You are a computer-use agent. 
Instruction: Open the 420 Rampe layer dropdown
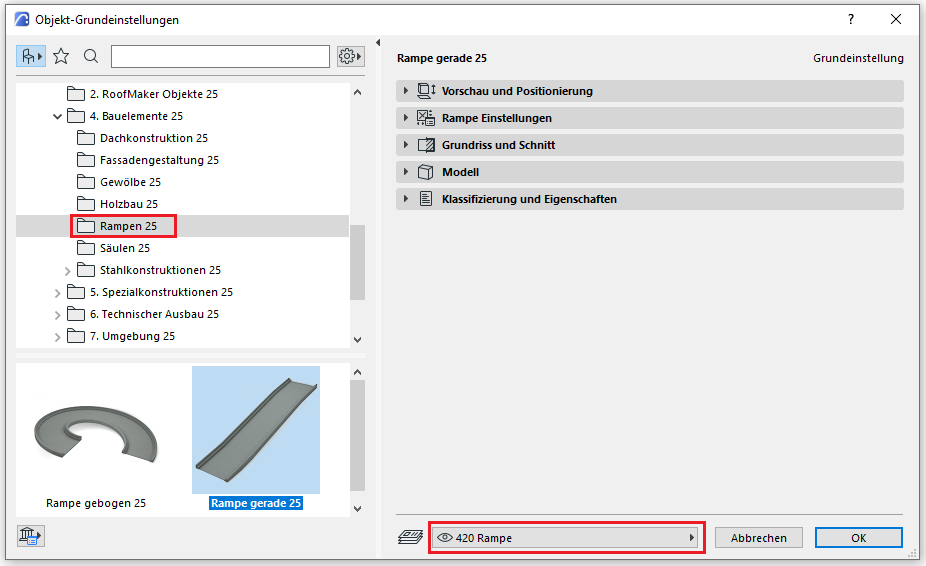tap(568, 538)
